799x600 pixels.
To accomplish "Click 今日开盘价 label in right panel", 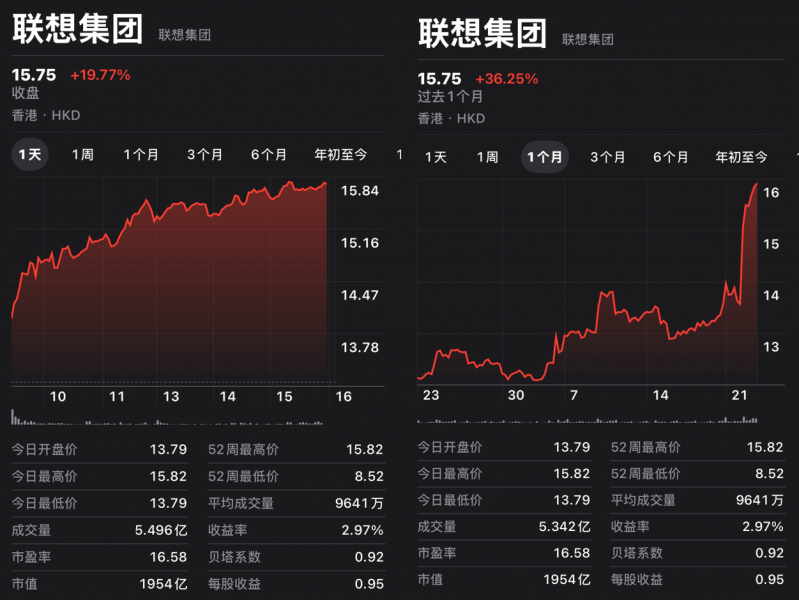I will point(450,448).
